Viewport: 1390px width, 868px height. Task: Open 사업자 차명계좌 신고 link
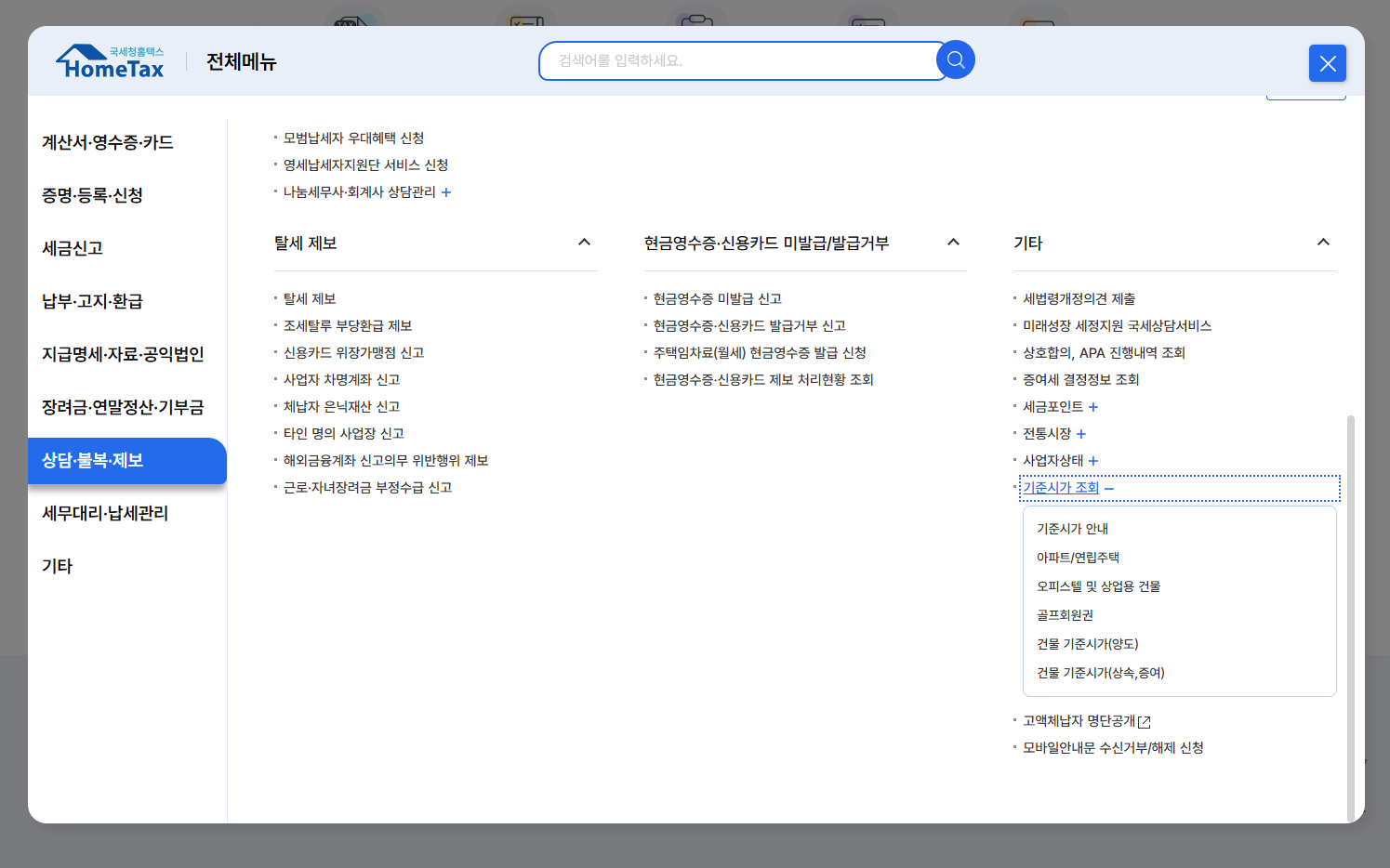tap(341, 380)
